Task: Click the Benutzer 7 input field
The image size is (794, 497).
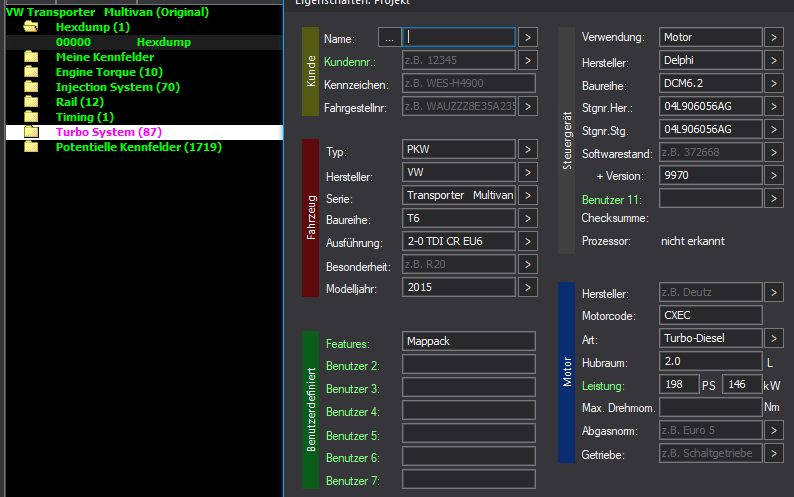Action: point(468,479)
